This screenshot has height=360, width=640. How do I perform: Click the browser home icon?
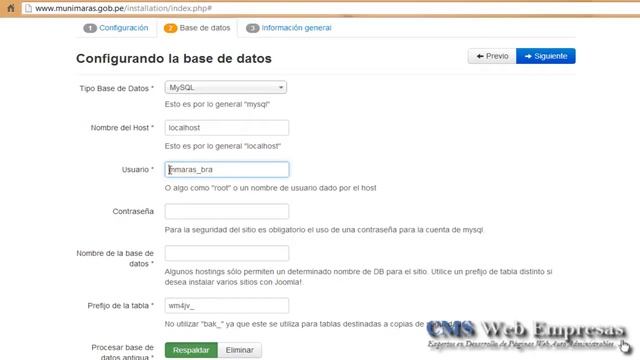[11, 8]
